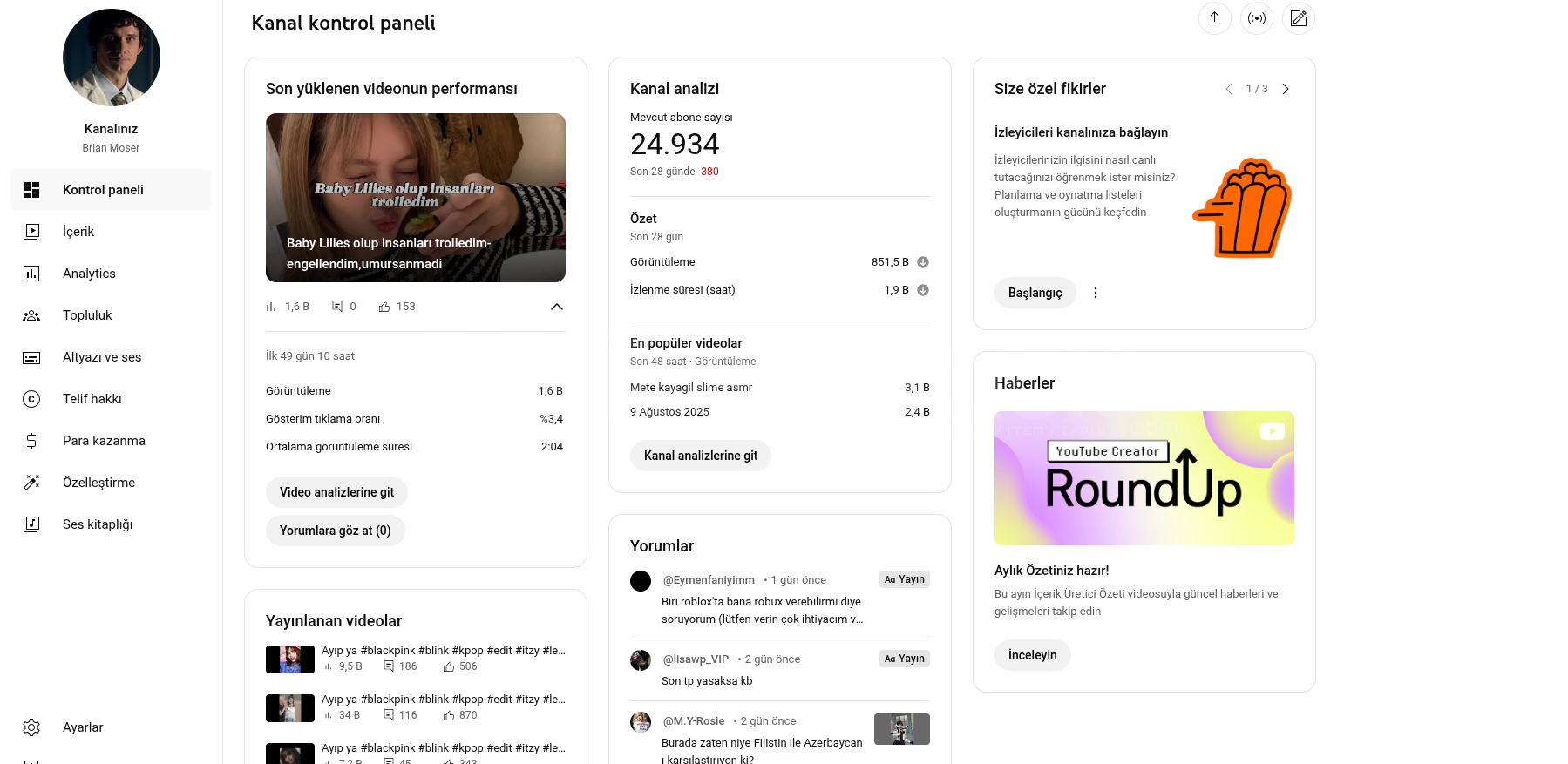The height and width of the screenshot is (764, 1568).
Task: Open Para kazanma menu item
Action: pos(111,441)
